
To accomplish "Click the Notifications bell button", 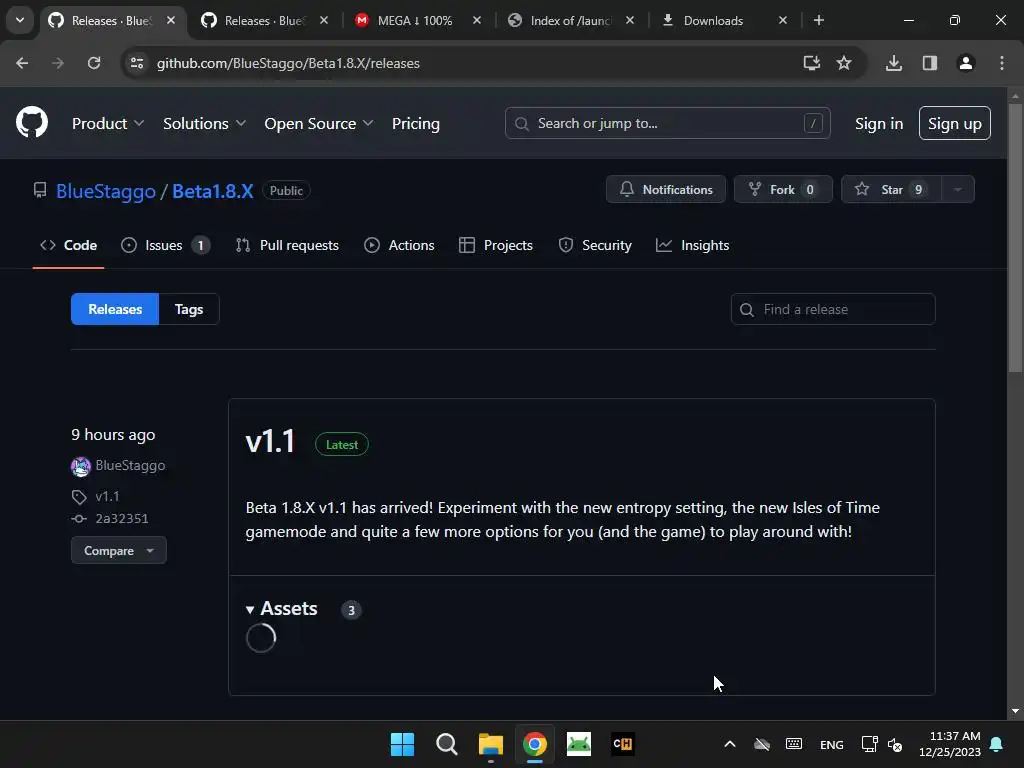I will 665,189.
